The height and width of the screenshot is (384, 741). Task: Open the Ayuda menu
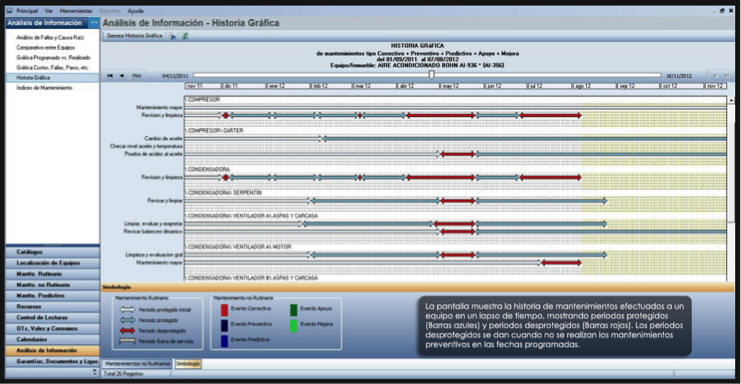136,10
